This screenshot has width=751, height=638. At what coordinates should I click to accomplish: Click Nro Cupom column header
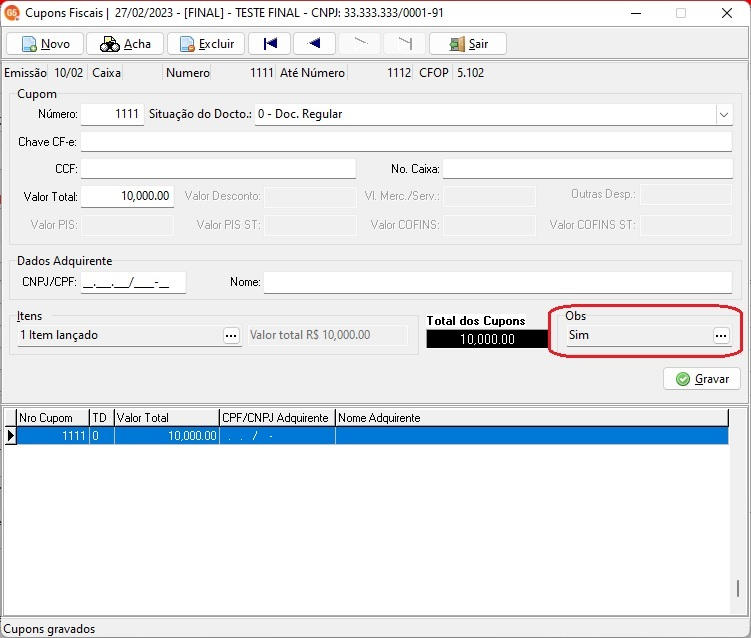pyautogui.click(x=53, y=418)
